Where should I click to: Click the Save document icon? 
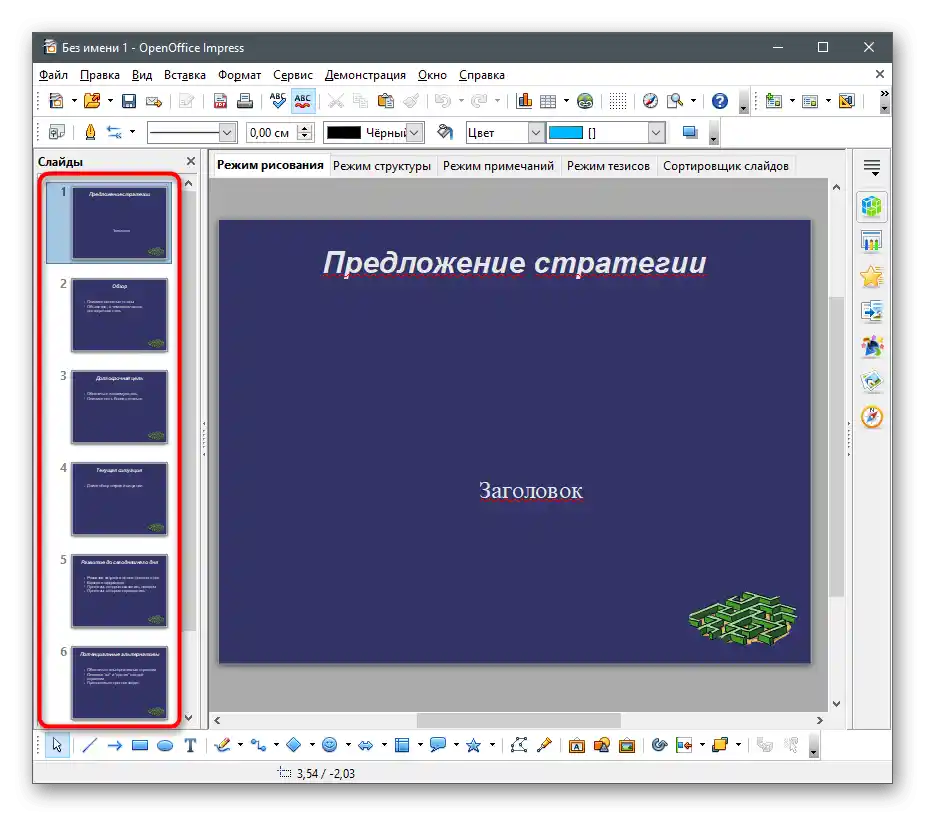click(129, 101)
